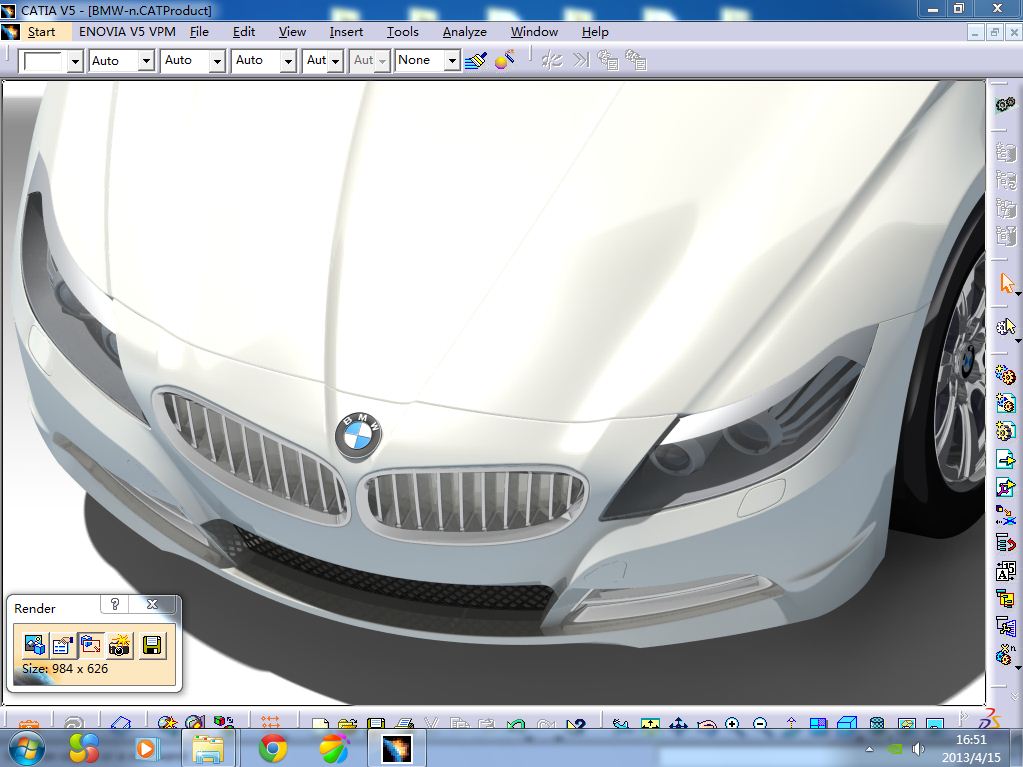Expand the second Auto dropdown
1023x767 pixels.
[x=217, y=61]
